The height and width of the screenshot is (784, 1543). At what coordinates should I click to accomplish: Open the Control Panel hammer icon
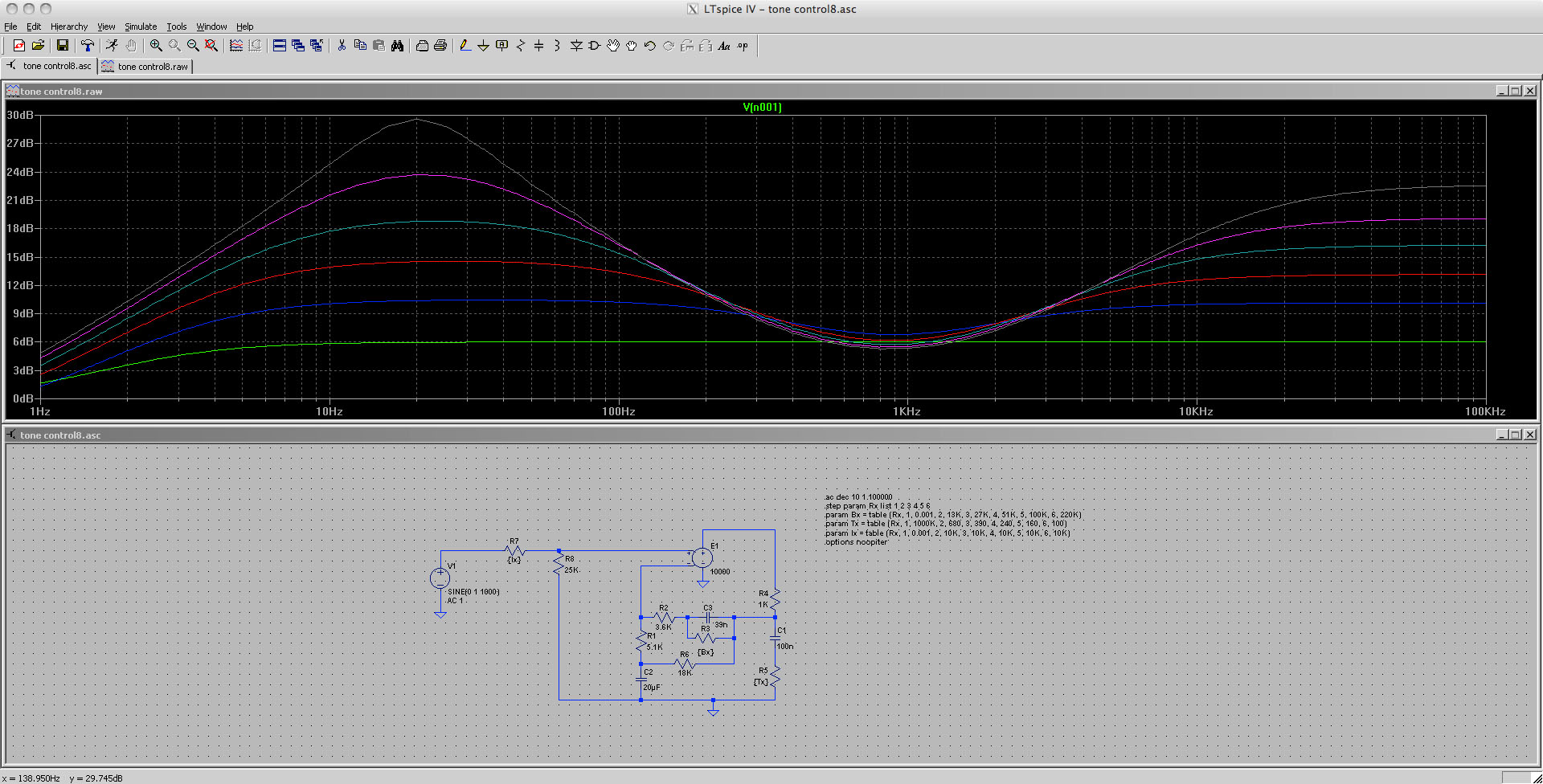pyautogui.click(x=88, y=46)
